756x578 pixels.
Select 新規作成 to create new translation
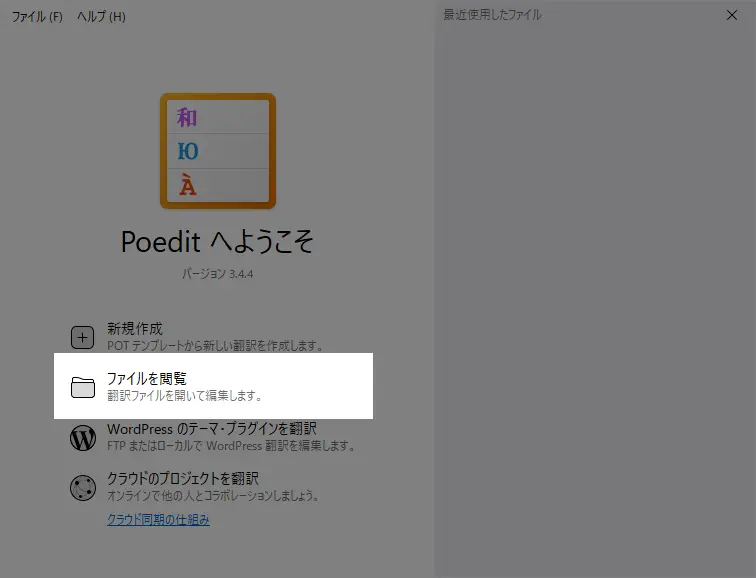(135, 329)
